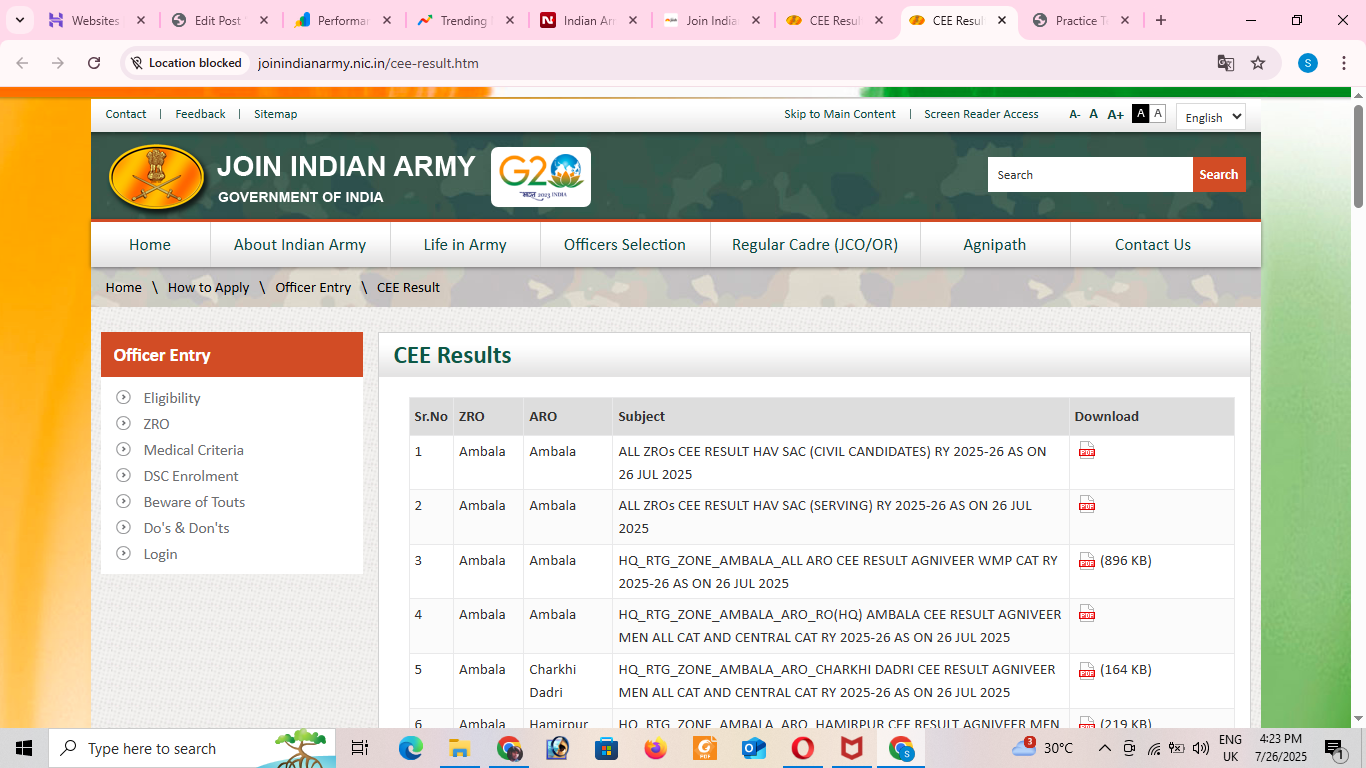Reload the page with the refresh icon
The width and height of the screenshot is (1366, 768).
click(94, 63)
